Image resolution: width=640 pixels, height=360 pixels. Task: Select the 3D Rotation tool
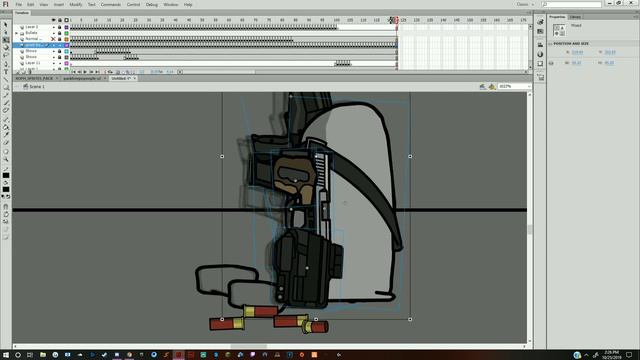click(x=6, y=47)
